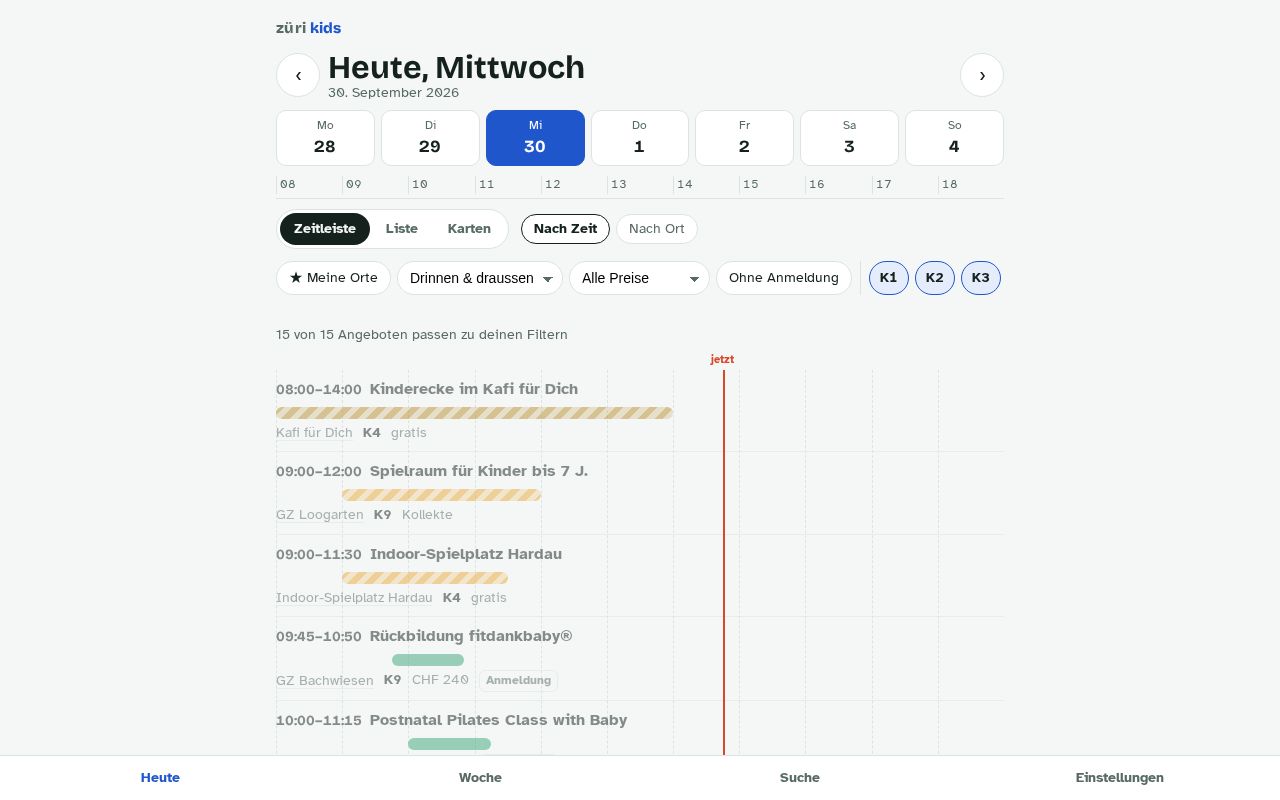The image size is (1280, 800).
Task: Open Postnatal Pilates Class with Baby event
Action: pyautogui.click(x=498, y=720)
